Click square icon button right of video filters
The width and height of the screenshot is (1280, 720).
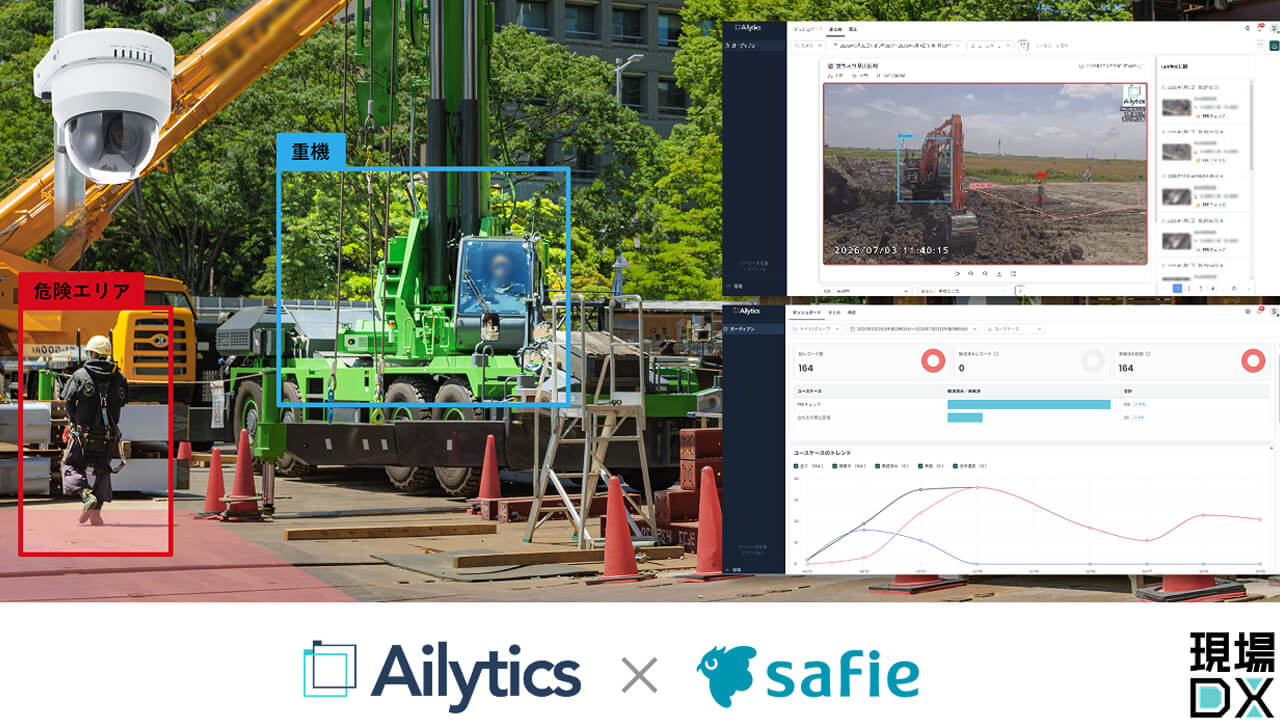click(1022, 45)
